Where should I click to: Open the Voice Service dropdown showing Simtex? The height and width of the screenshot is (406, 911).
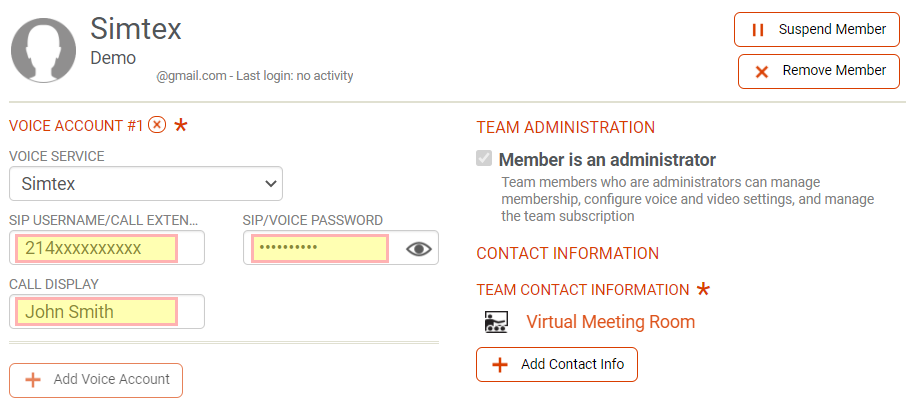point(146,184)
